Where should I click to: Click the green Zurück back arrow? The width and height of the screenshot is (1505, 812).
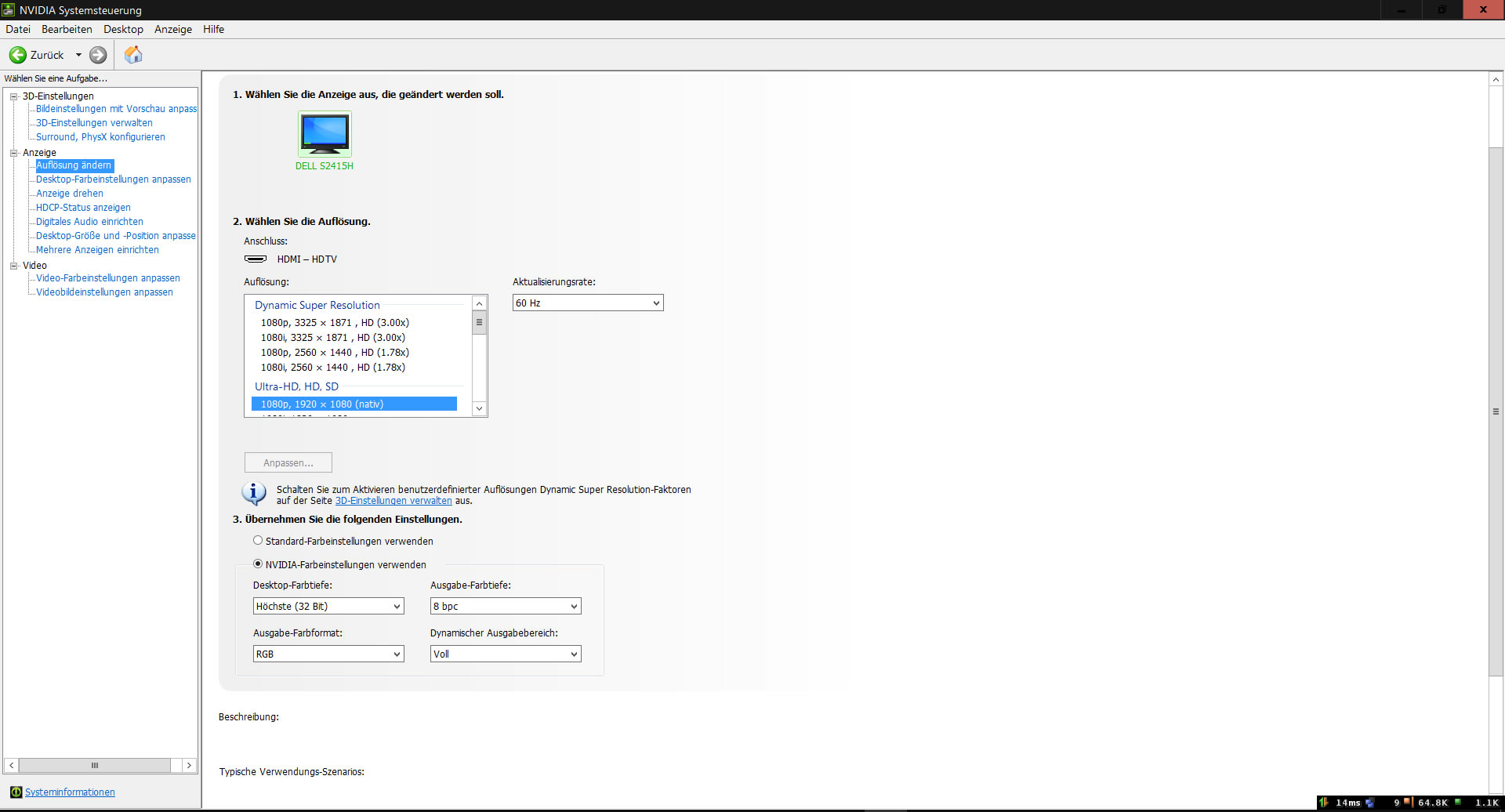tap(17, 55)
